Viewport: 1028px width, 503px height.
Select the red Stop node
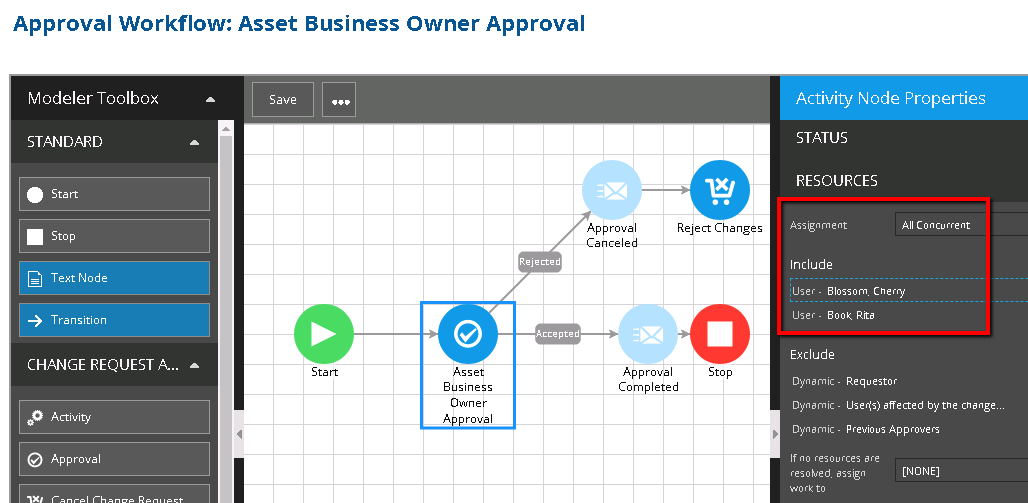(x=719, y=334)
